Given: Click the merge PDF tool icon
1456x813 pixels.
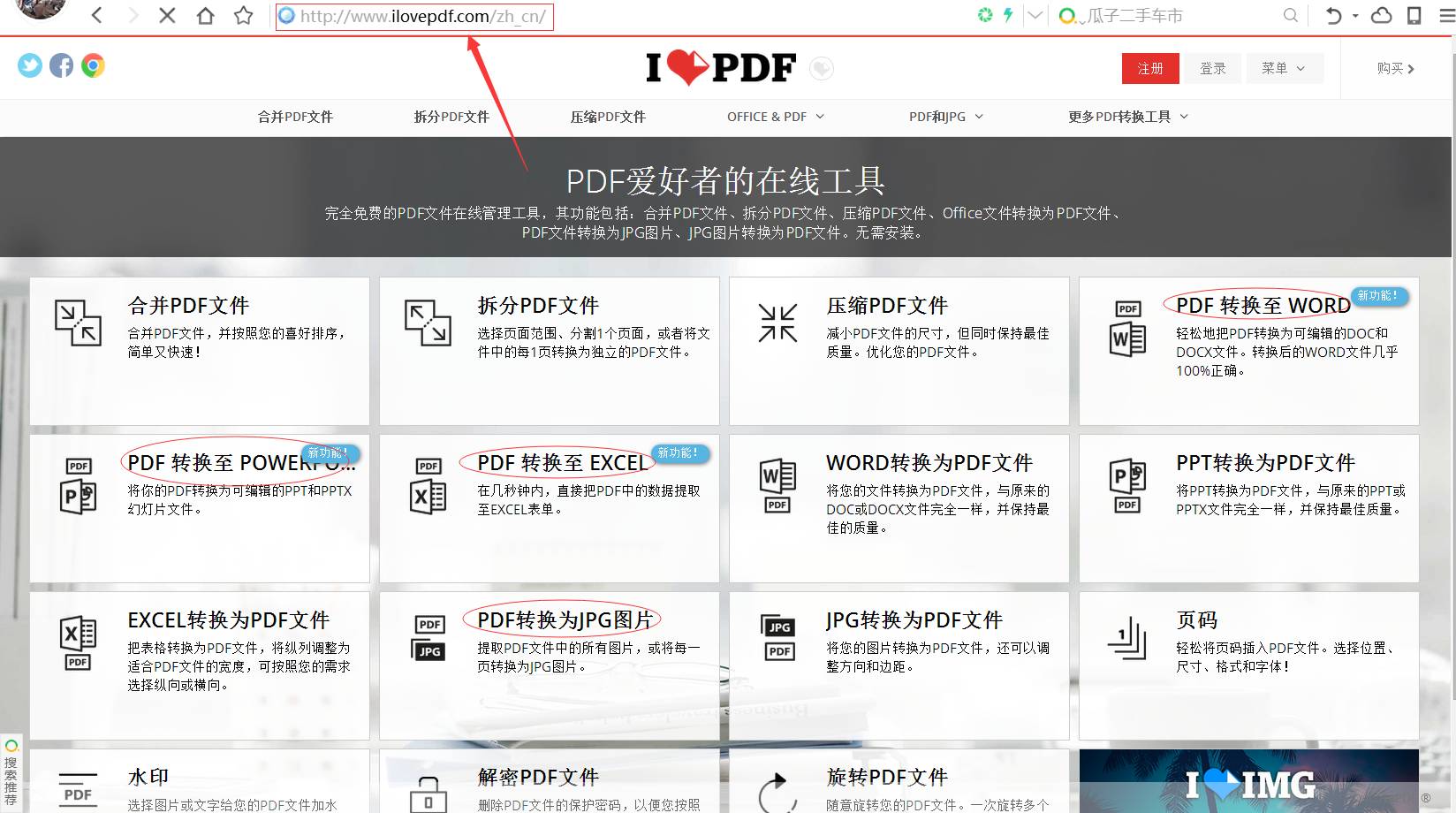Looking at the screenshot, I should pos(78,323).
